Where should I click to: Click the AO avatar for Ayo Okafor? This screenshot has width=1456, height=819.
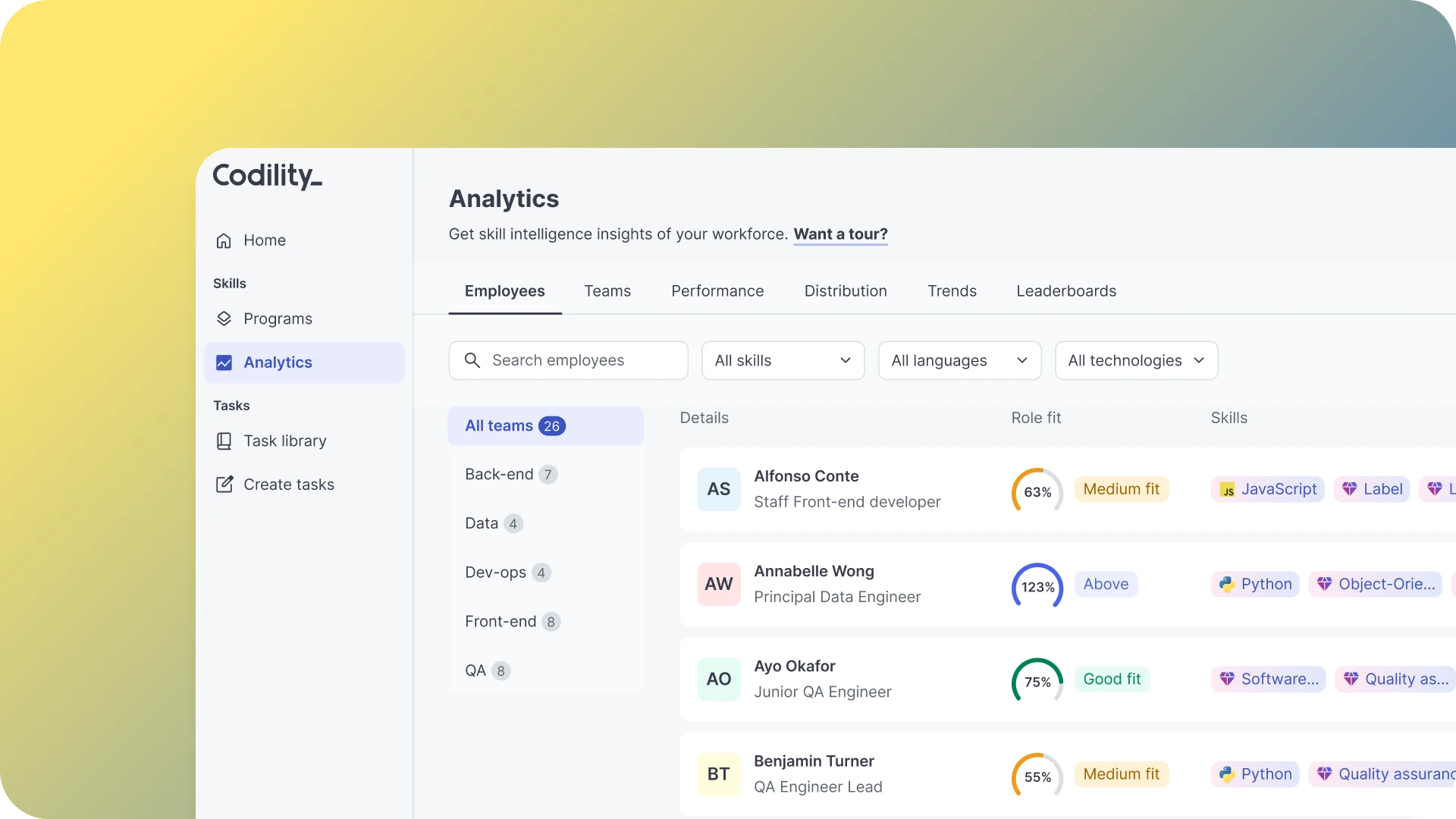(x=719, y=679)
